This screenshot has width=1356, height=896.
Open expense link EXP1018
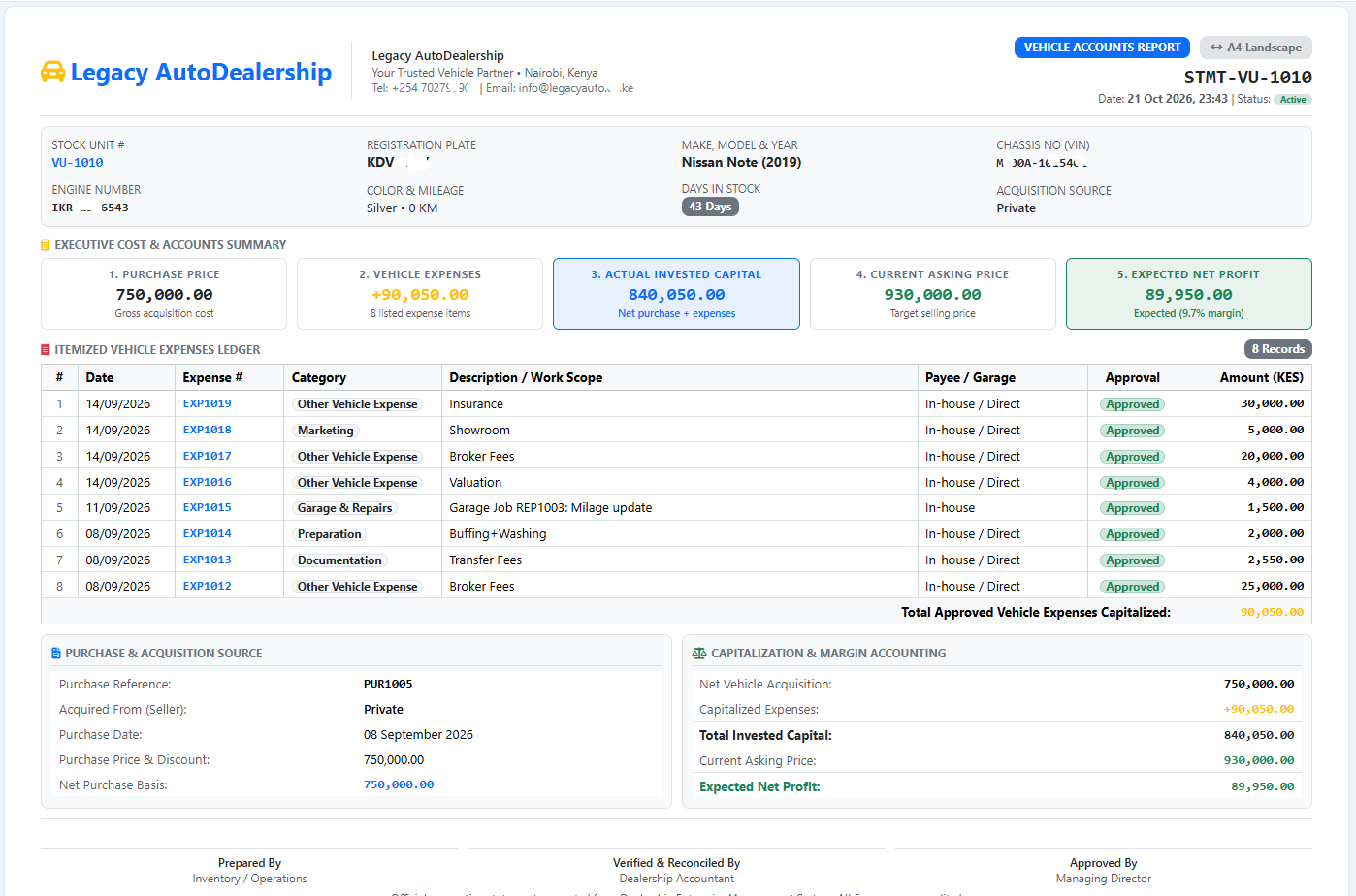pyautogui.click(x=208, y=430)
